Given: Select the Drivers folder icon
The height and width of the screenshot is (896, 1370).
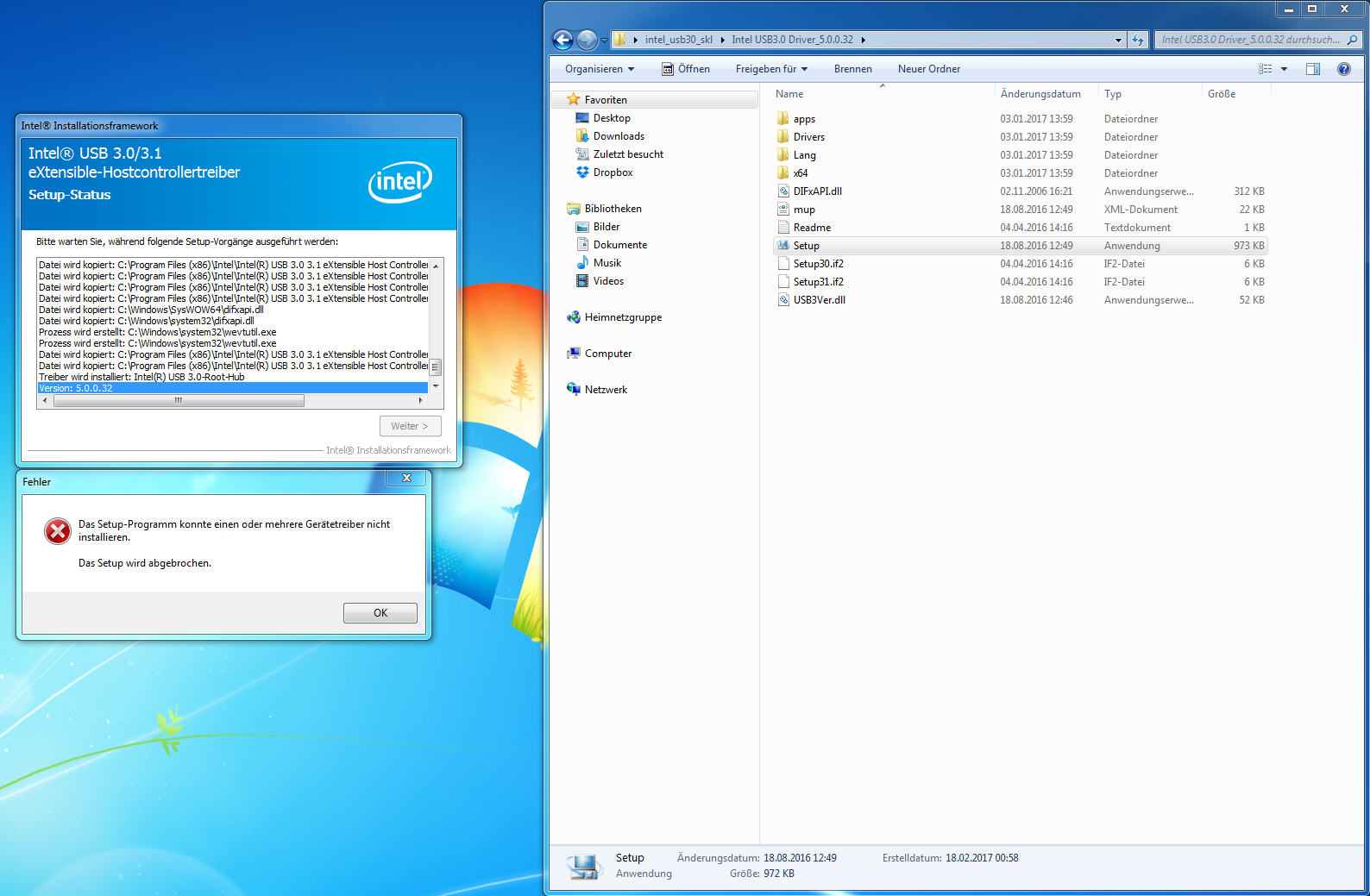Looking at the screenshot, I should [x=783, y=137].
